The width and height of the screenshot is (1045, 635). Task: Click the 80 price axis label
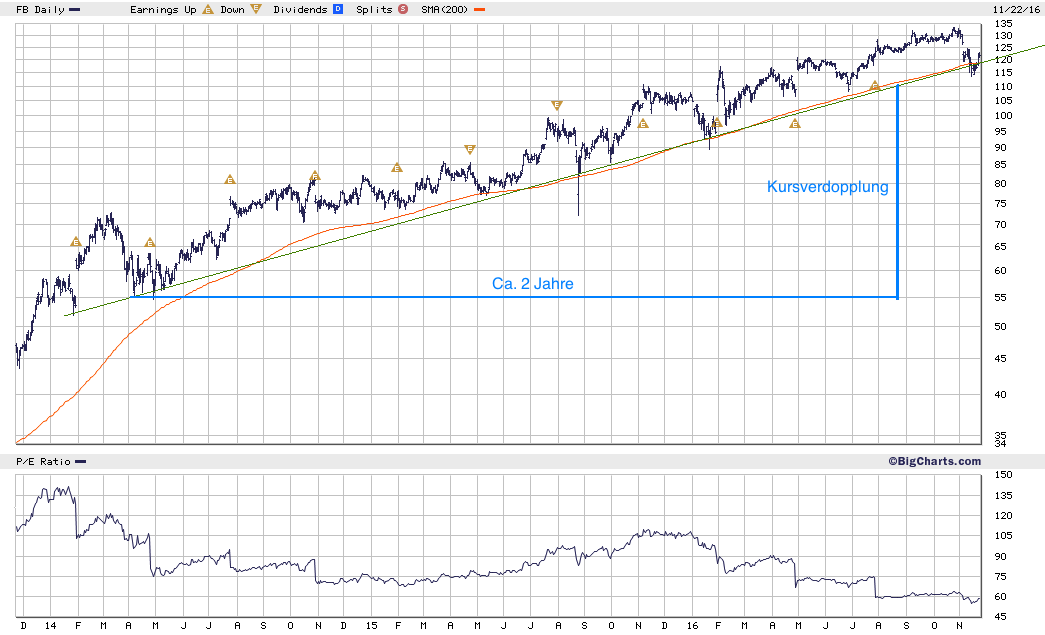tap(1000, 184)
